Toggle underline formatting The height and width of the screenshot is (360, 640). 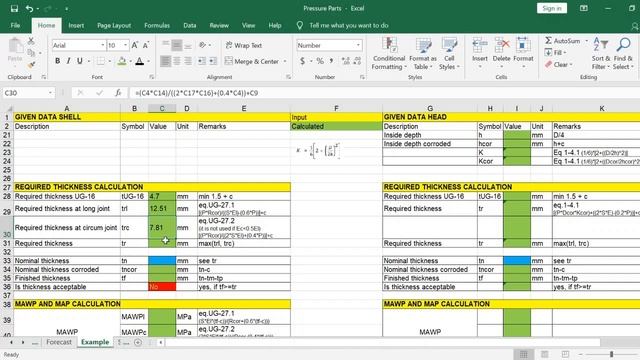pos(80,61)
